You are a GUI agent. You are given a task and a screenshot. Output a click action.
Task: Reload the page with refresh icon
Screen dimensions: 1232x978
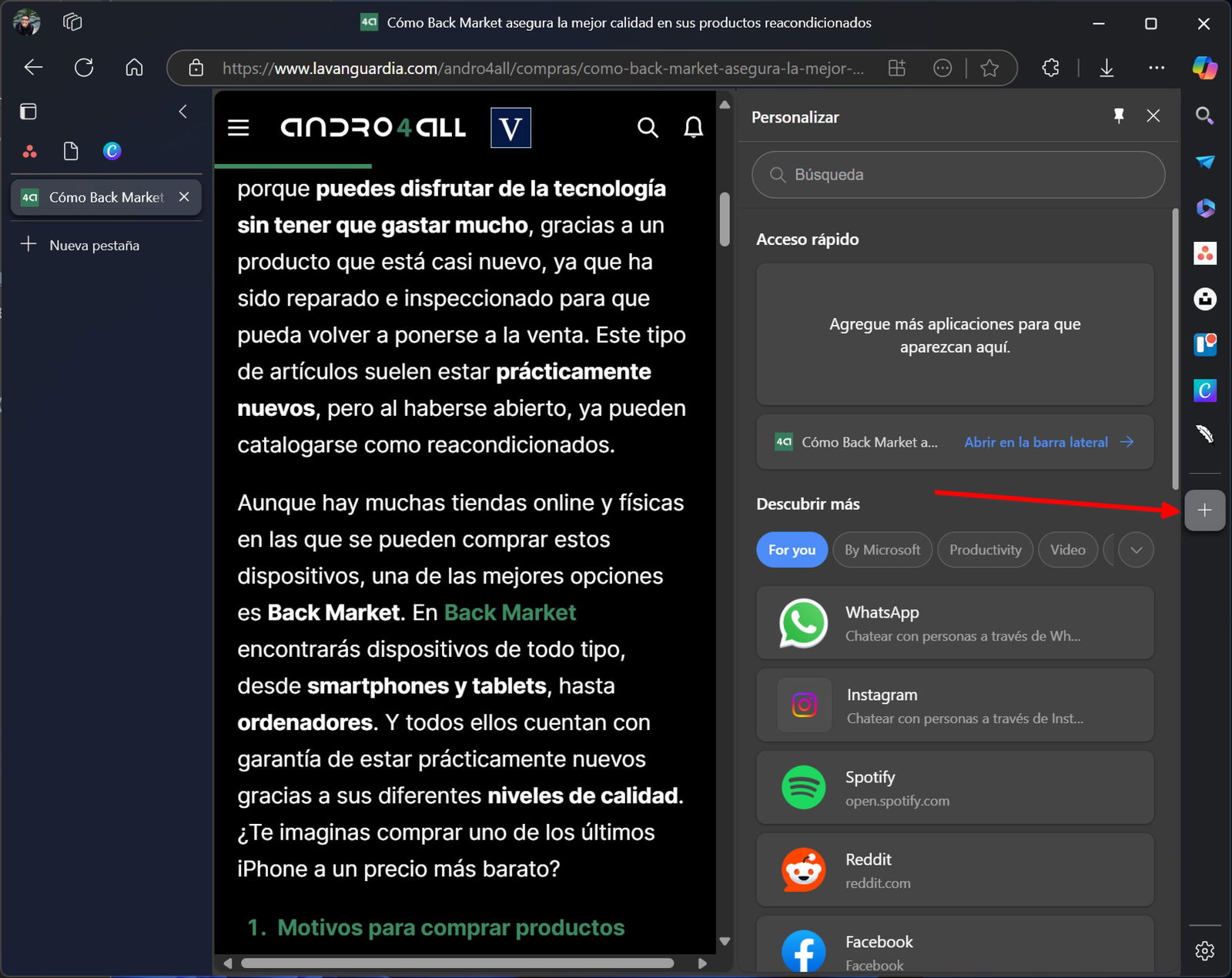pos(84,68)
